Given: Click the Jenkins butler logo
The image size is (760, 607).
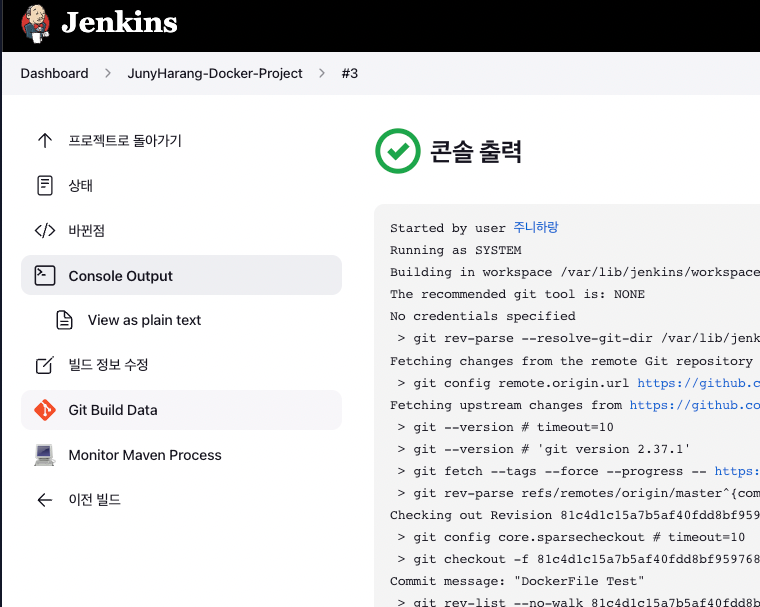Looking at the screenshot, I should point(35,24).
